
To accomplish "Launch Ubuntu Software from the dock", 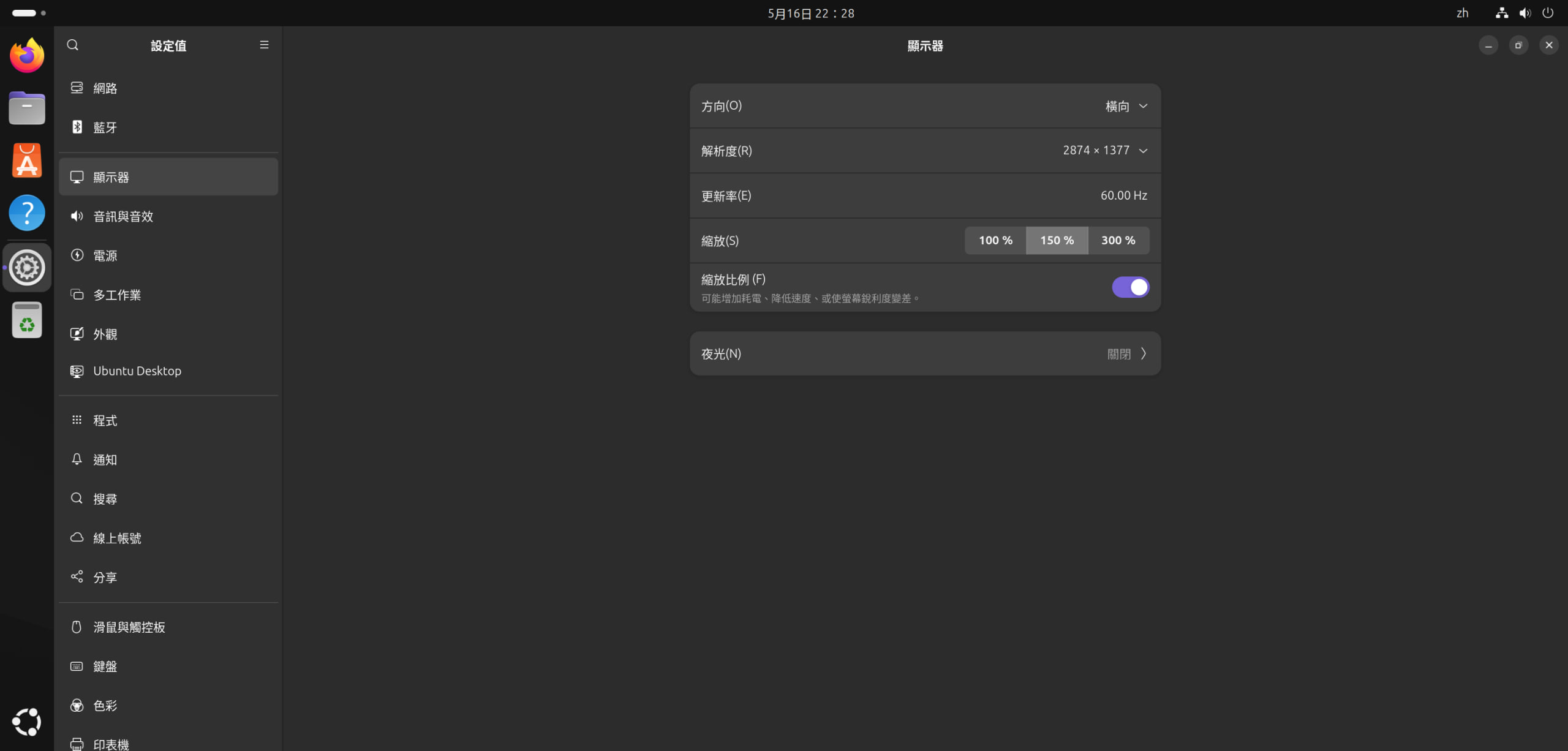I will click(x=27, y=161).
